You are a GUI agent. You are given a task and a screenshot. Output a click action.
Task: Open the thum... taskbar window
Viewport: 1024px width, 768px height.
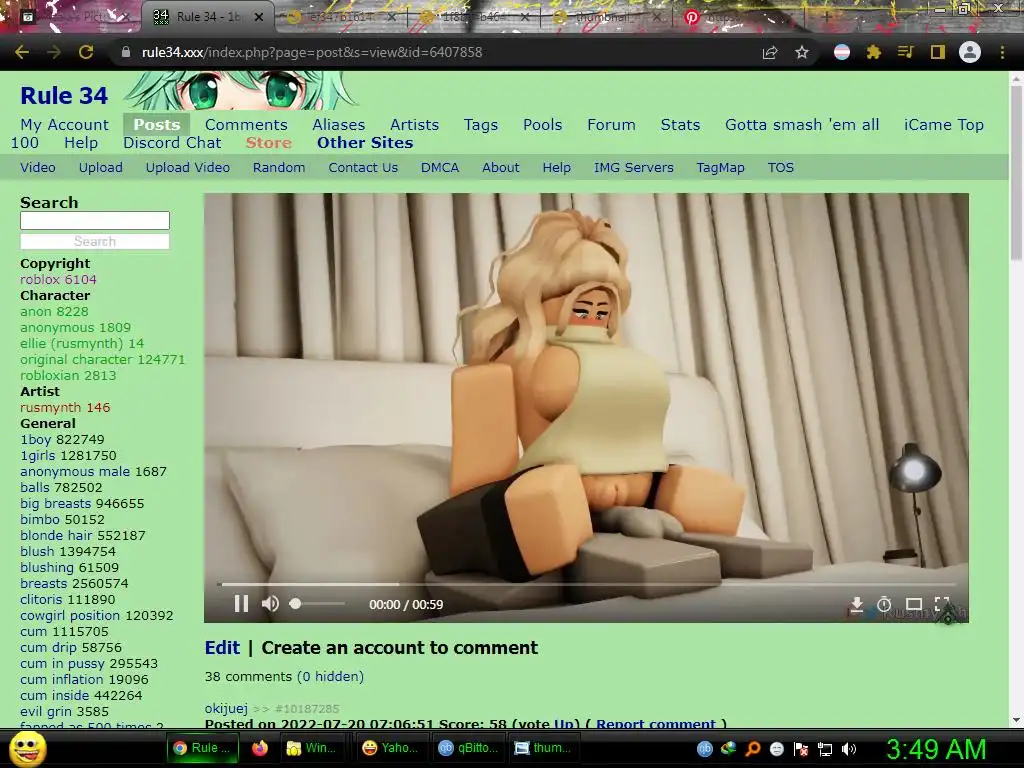pos(543,748)
